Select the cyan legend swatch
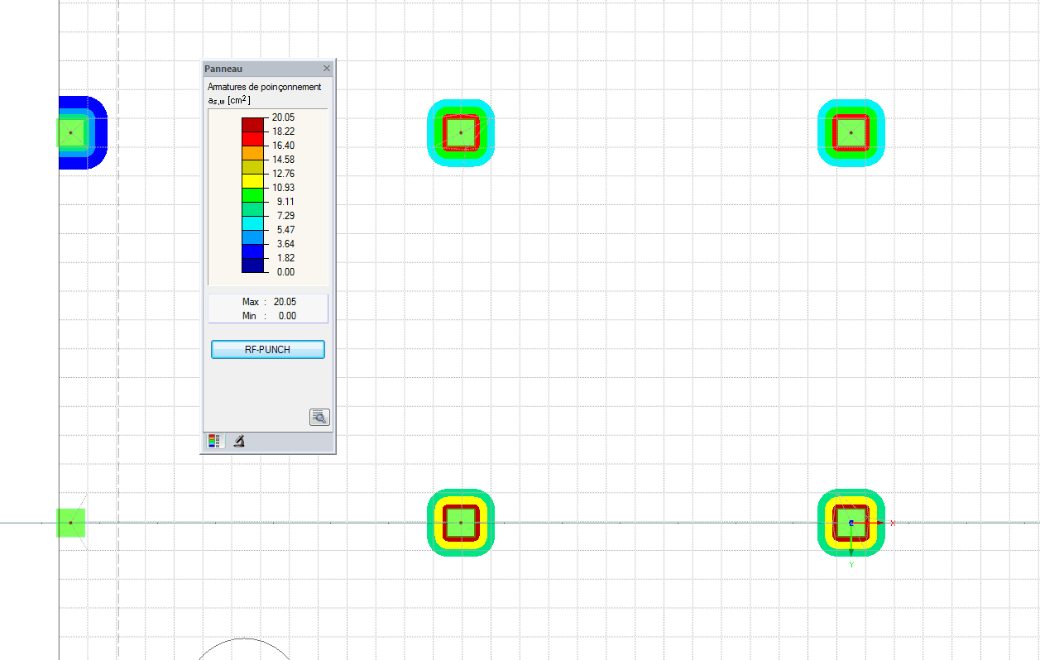Screen dimensions: 1040x660 253,223
